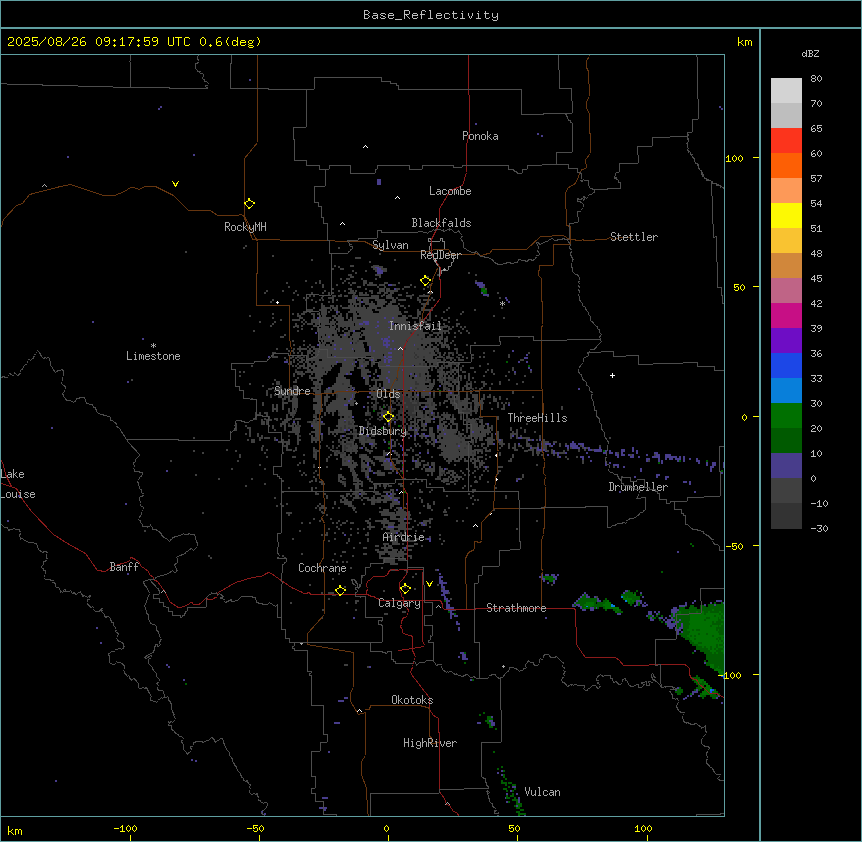862x842 pixels.
Task: Click the -50 tick on bottom axis
Action: pos(255,828)
